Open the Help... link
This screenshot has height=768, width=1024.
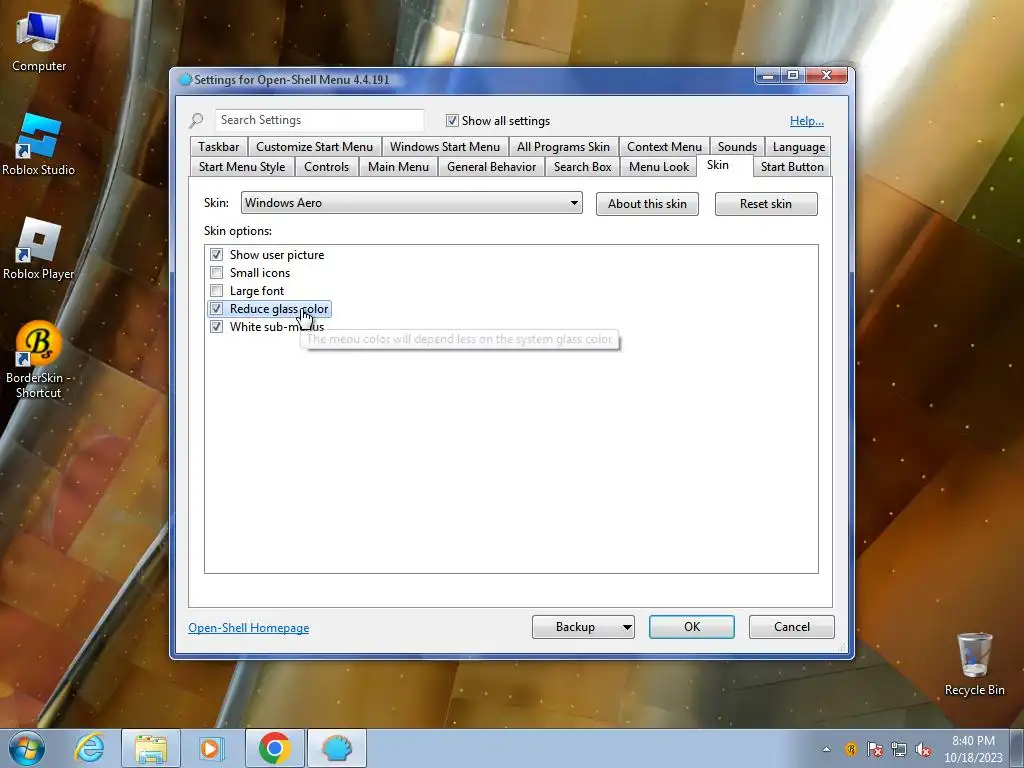(x=807, y=121)
